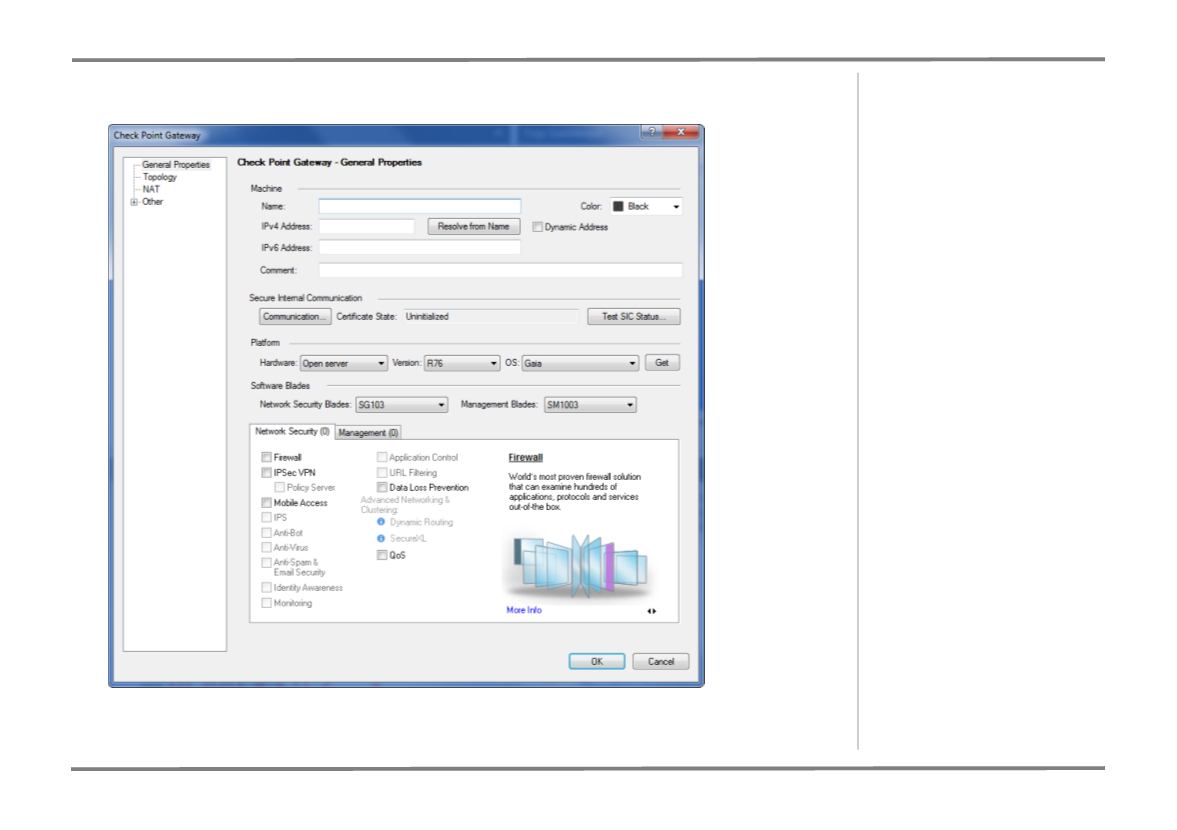Open Management Blades dropdown SM1003
Image resolution: width=1177 pixels, height=830 pixels.
point(590,405)
